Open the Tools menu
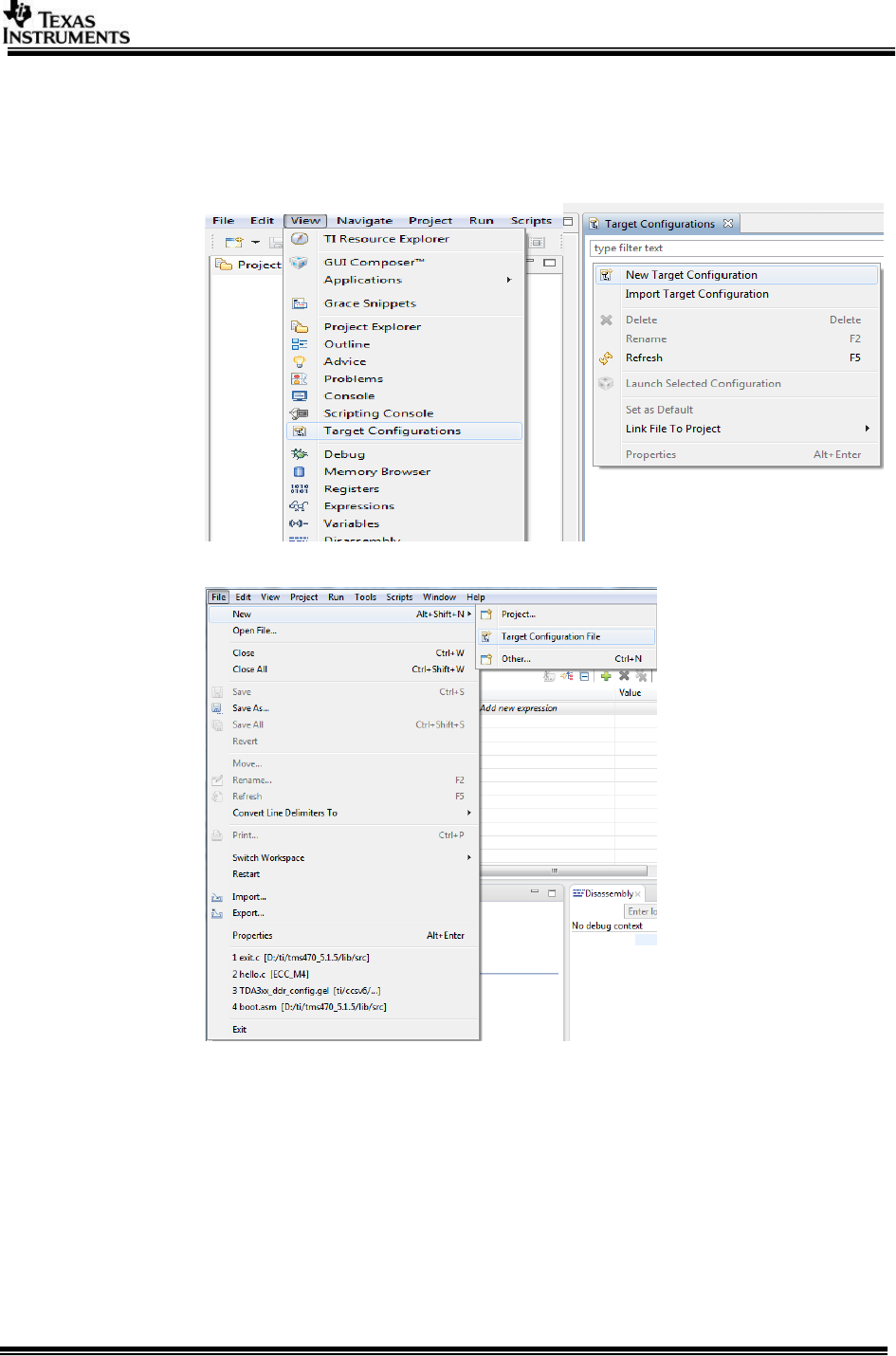This screenshot has height=1356, width=896. tap(366, 597)
